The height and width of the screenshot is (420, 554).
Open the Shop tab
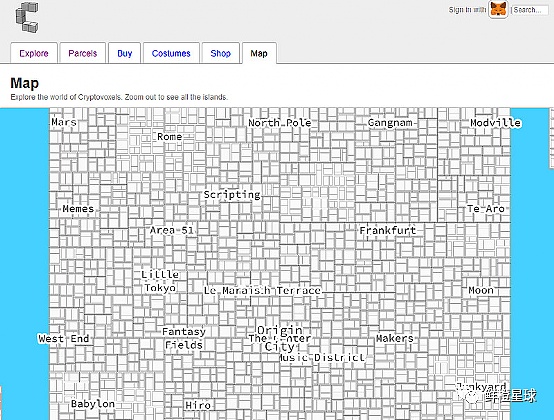[220, 53]
